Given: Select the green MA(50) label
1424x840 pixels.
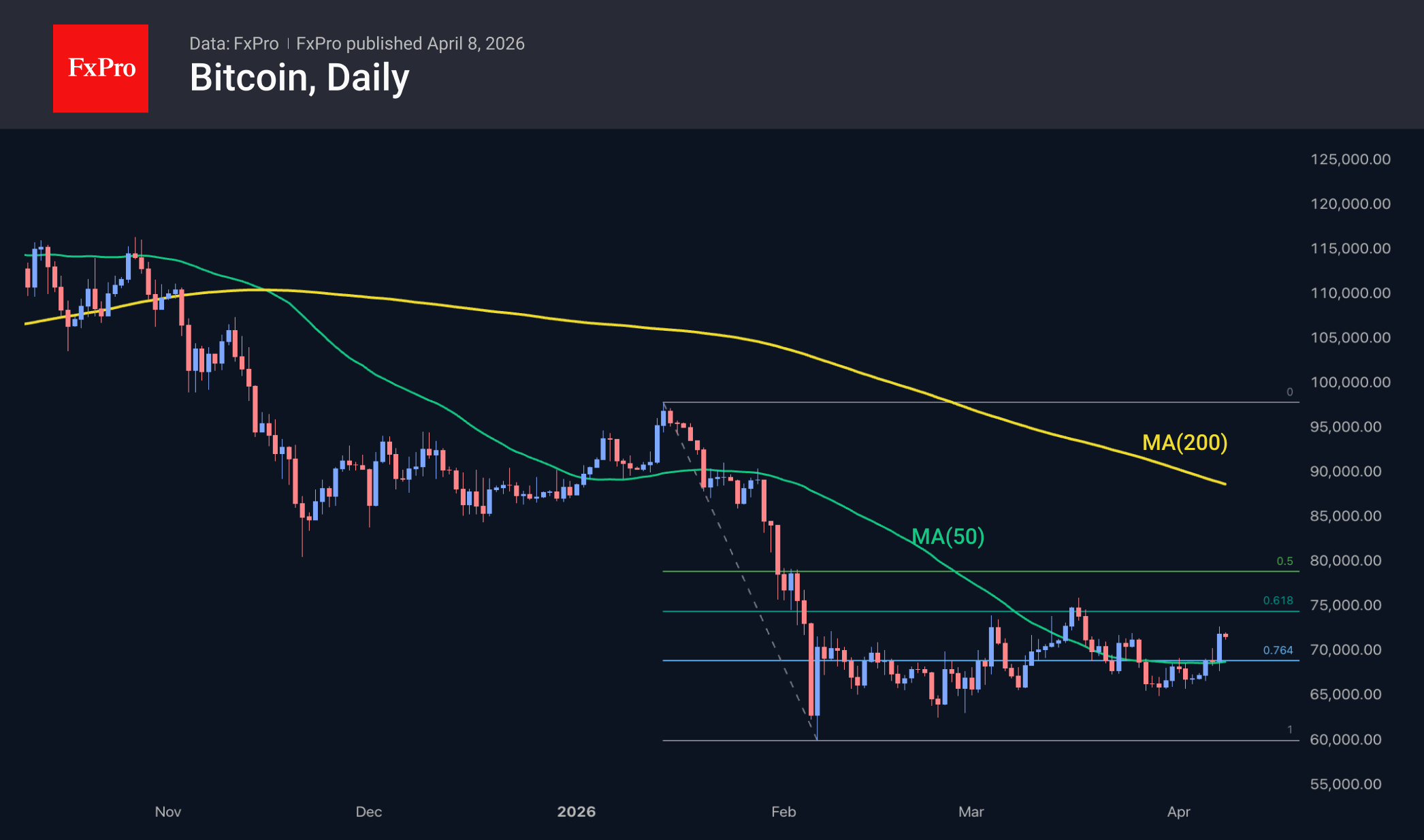Looking at the screenshot, I should [x=948, y=536].
